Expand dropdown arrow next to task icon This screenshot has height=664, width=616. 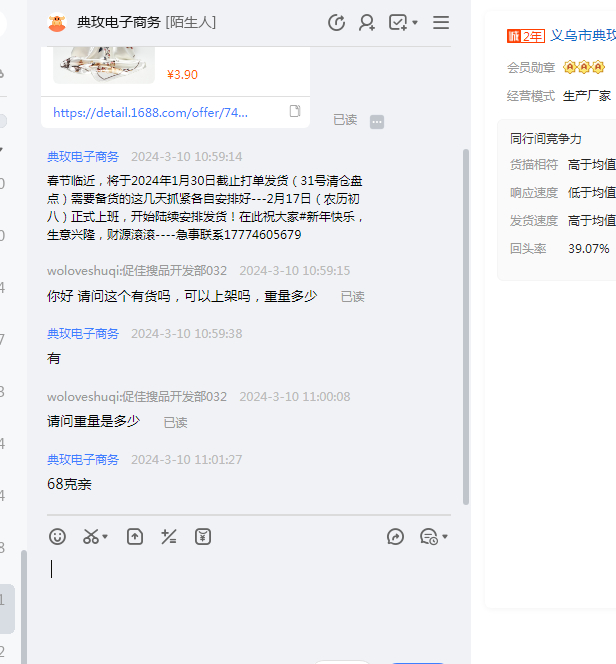415,22
